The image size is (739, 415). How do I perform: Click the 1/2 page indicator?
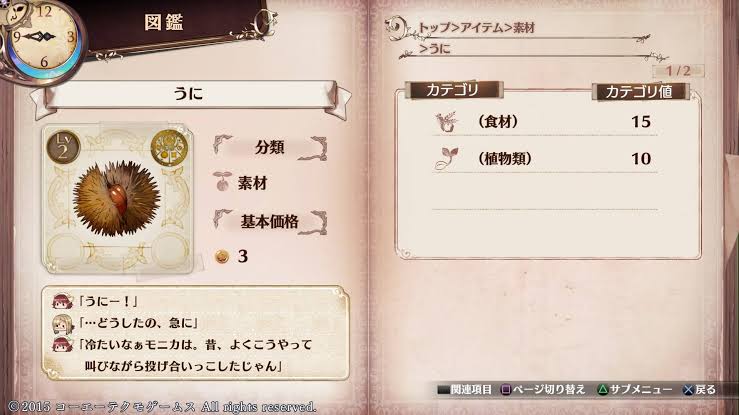coord(678,71)
